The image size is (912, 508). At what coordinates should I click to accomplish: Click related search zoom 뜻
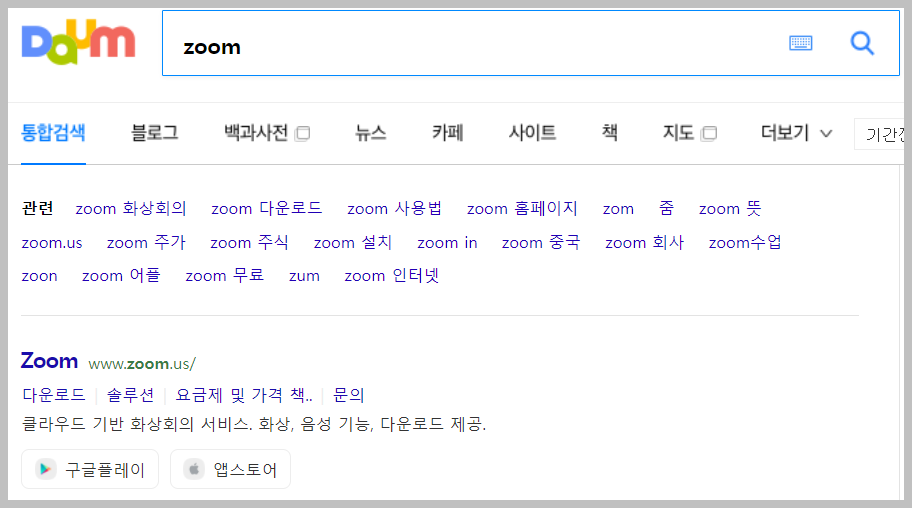(730, 208)
